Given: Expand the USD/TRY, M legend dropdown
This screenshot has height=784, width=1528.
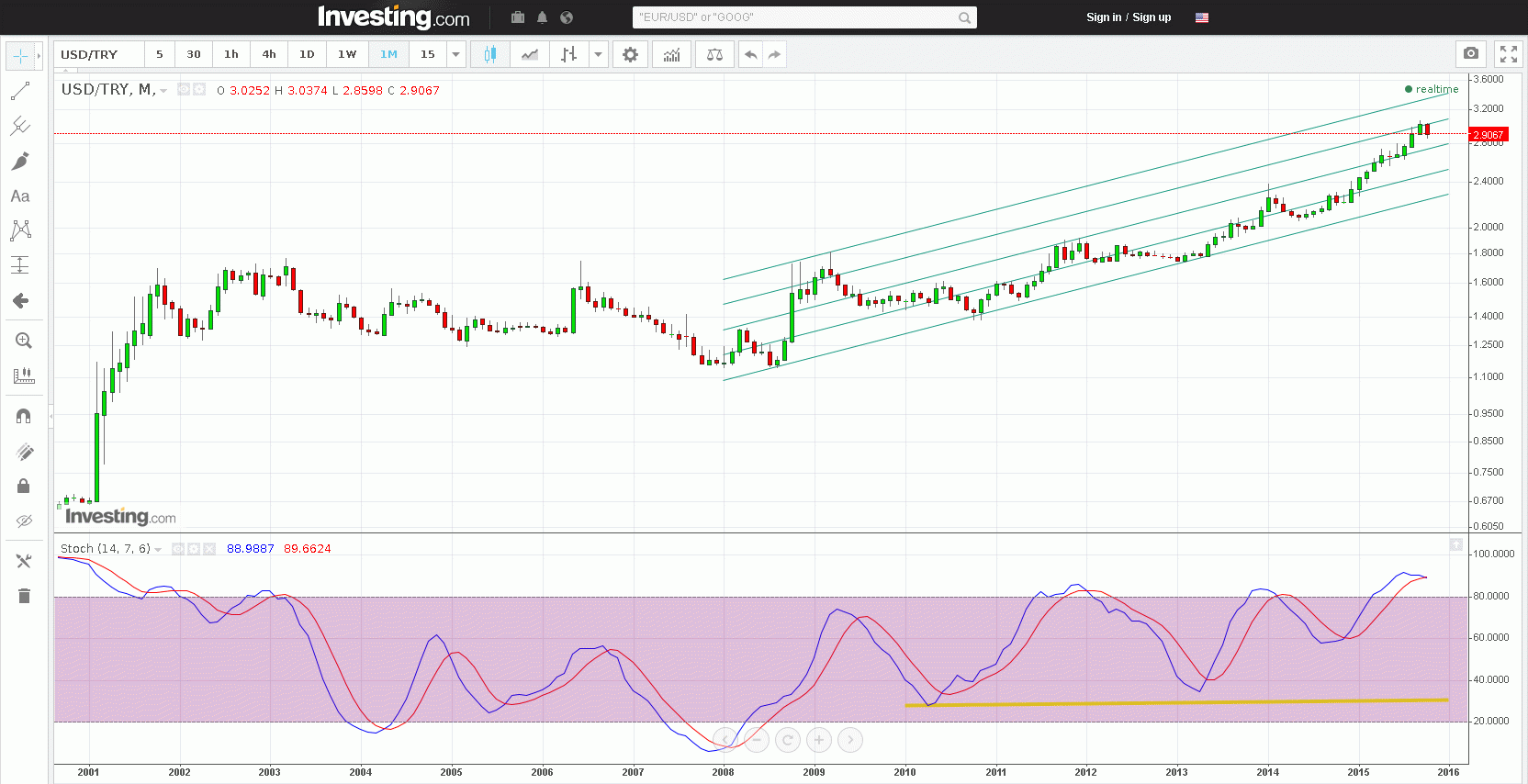Looking at the screenshot, I should click(163, 90).
